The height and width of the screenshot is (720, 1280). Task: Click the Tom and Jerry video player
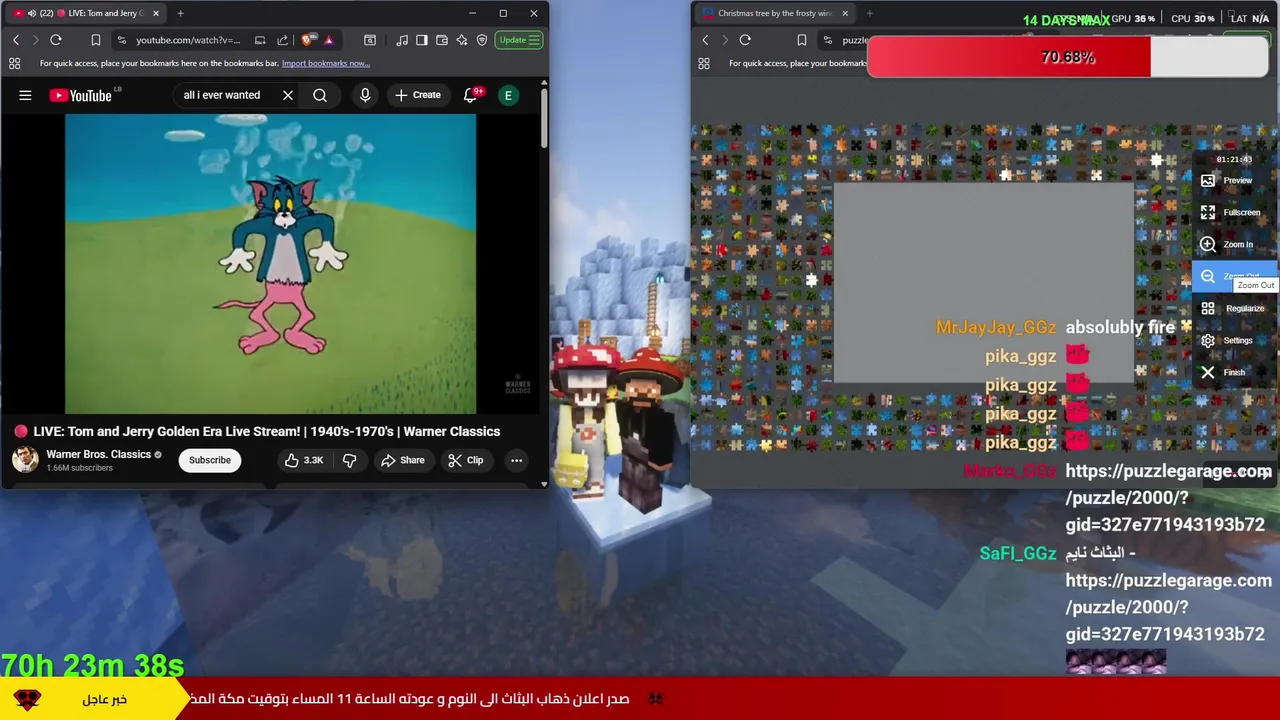(x=271, y=263)
